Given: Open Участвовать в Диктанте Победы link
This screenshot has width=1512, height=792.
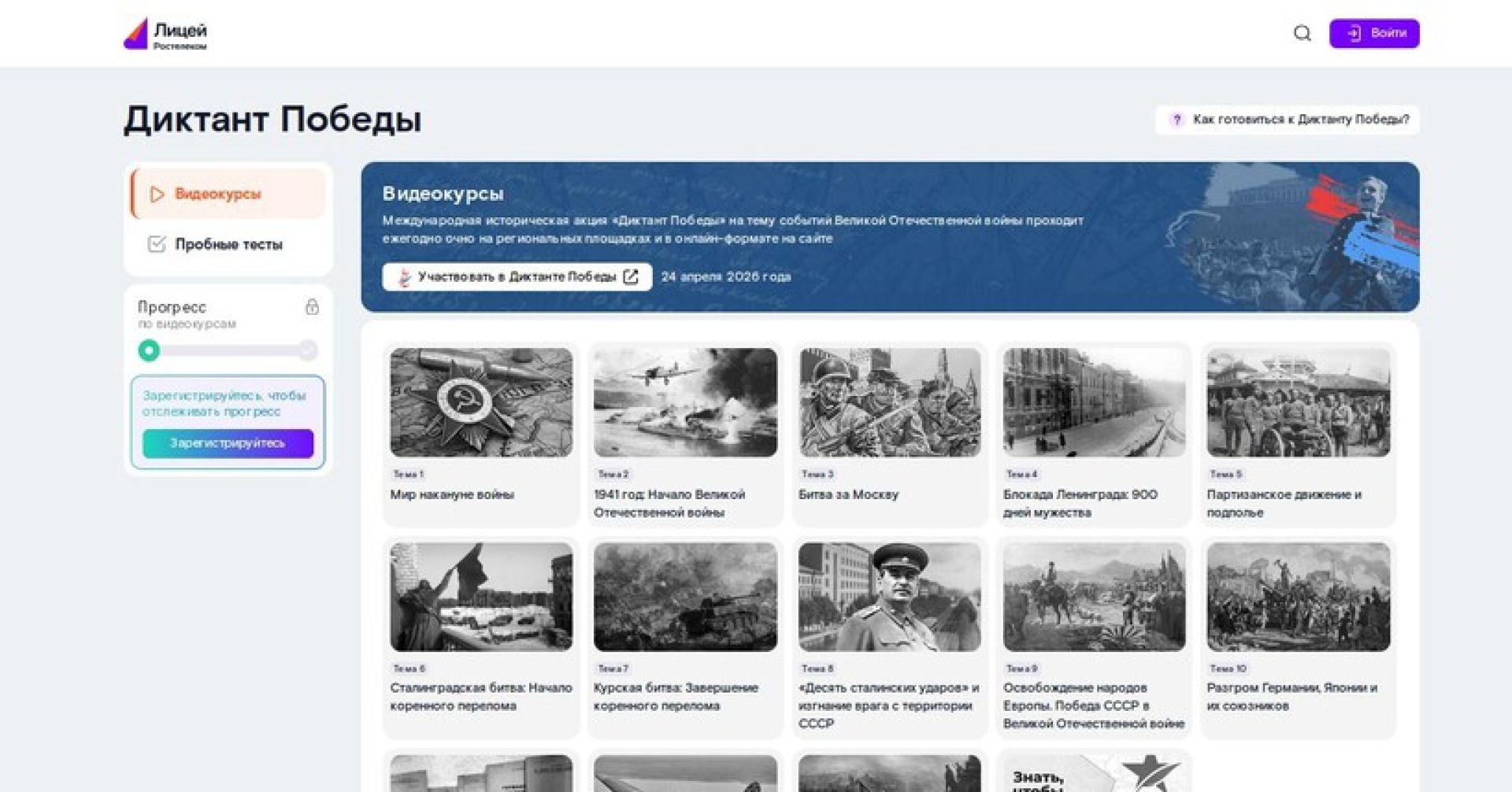Looking at the screenshot, I should (516, 277).
